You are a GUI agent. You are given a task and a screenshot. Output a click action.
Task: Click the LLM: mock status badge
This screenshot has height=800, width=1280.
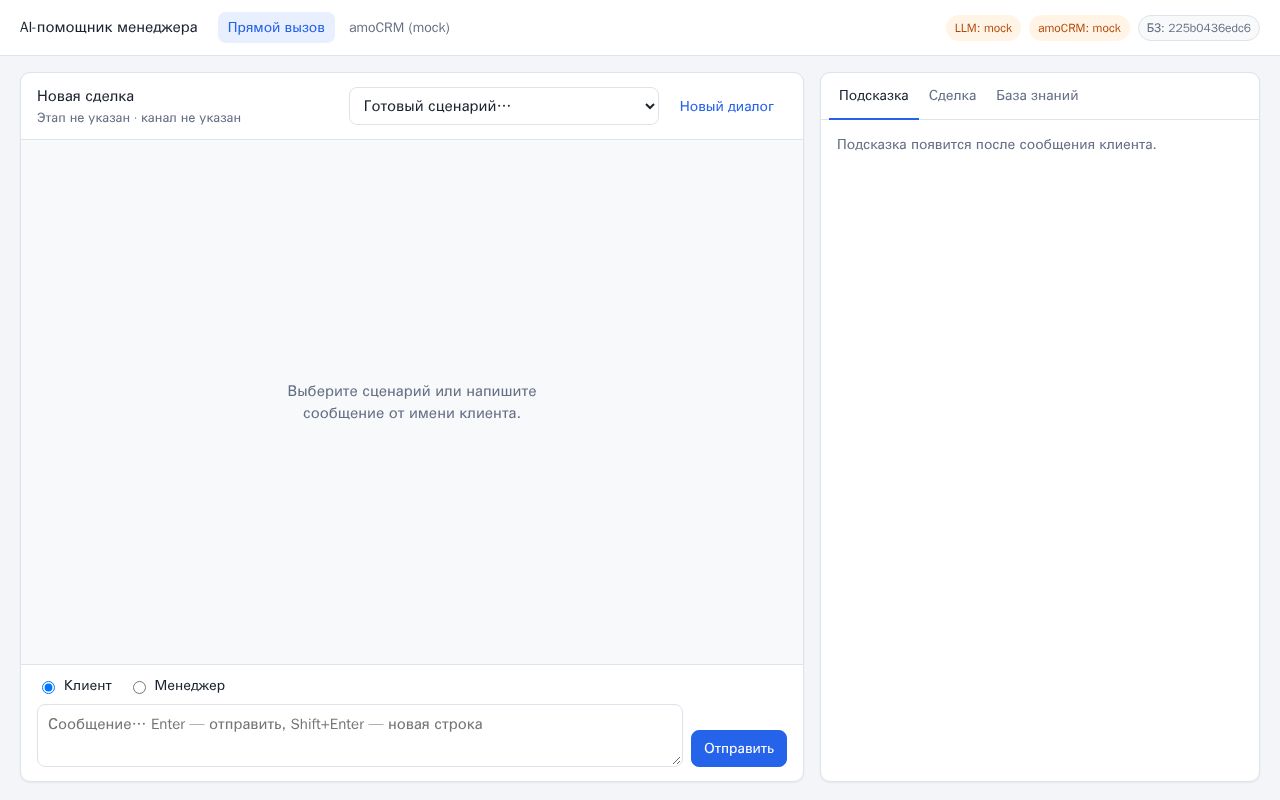click(983, 28)
